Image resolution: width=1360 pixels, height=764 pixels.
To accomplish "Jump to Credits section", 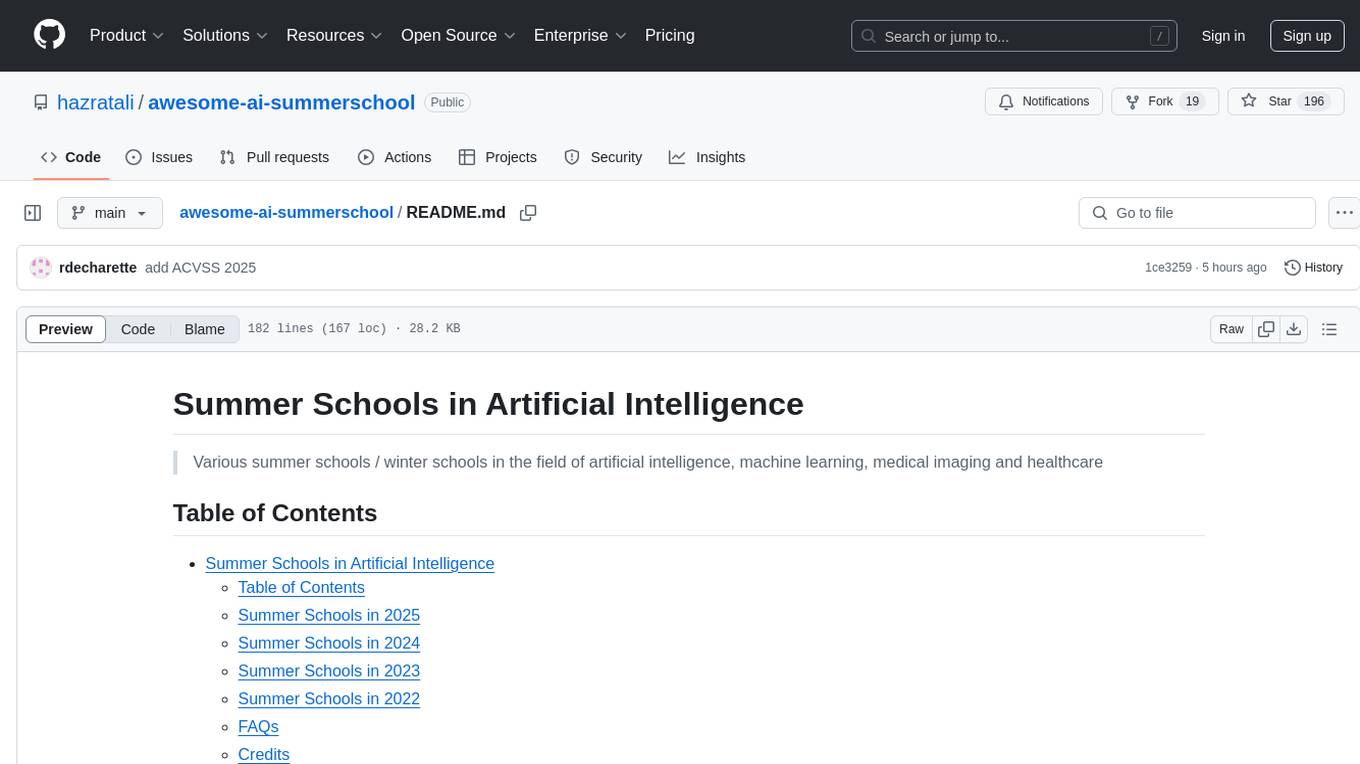I will (264, 755).
